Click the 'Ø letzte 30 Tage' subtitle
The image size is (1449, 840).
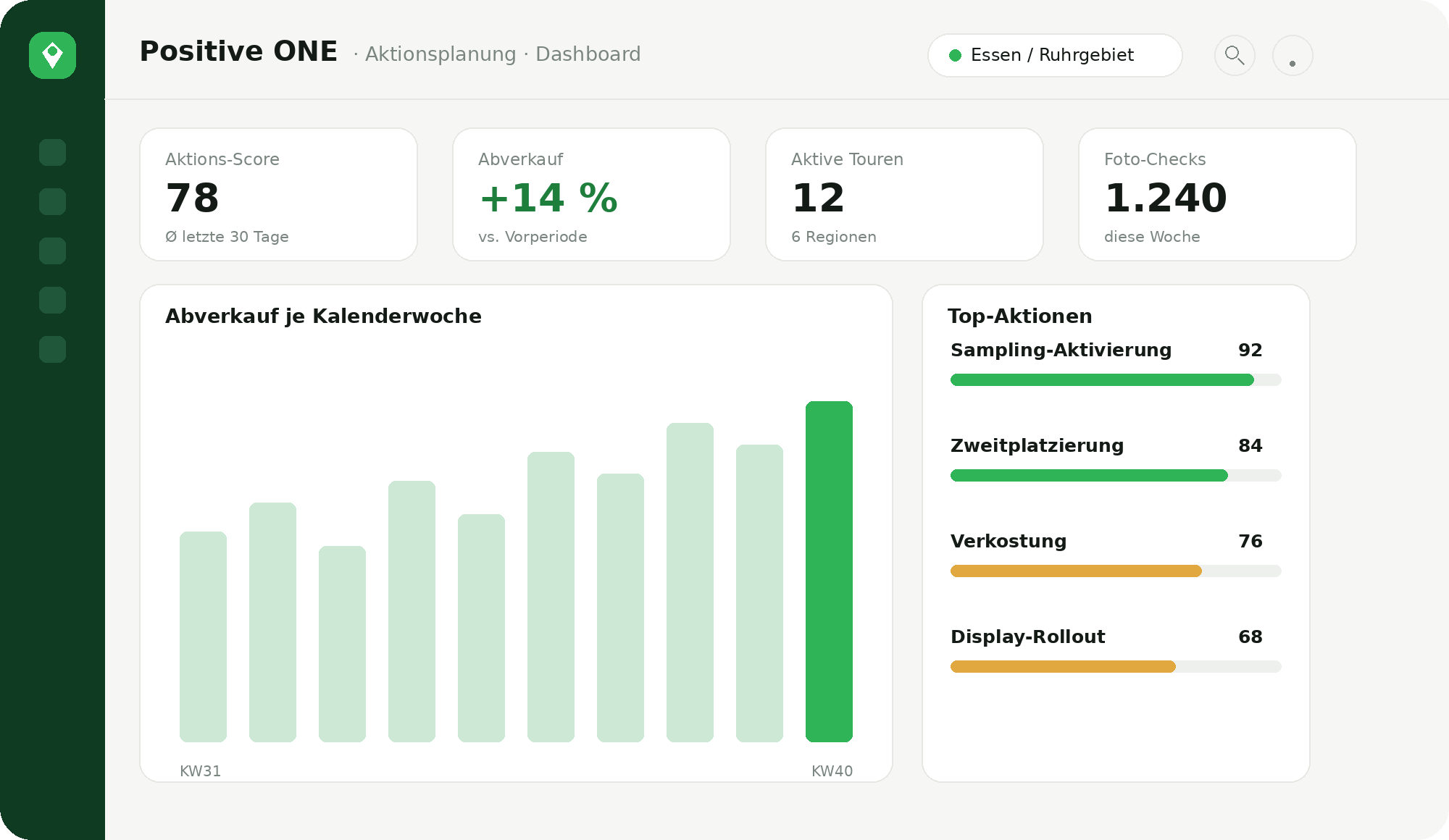coord(227,237)
